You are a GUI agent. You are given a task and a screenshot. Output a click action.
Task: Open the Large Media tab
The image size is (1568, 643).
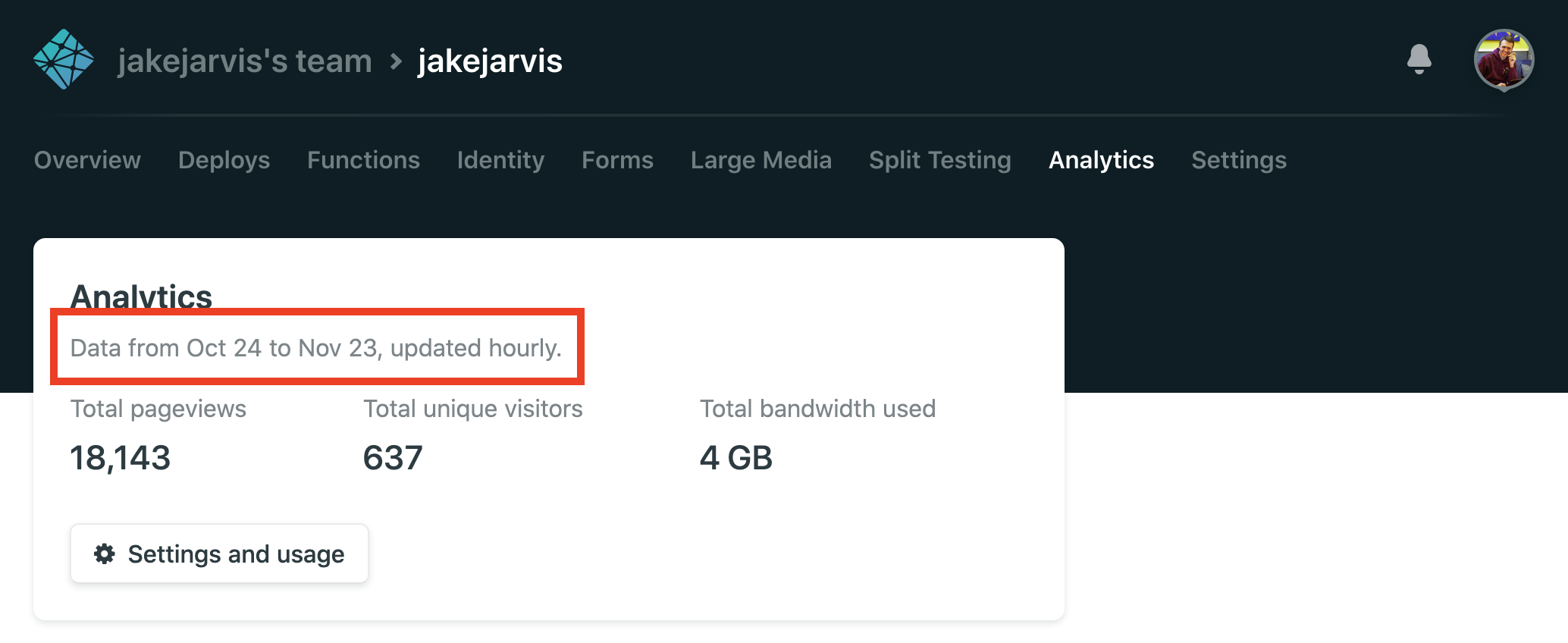click(760, 161)
